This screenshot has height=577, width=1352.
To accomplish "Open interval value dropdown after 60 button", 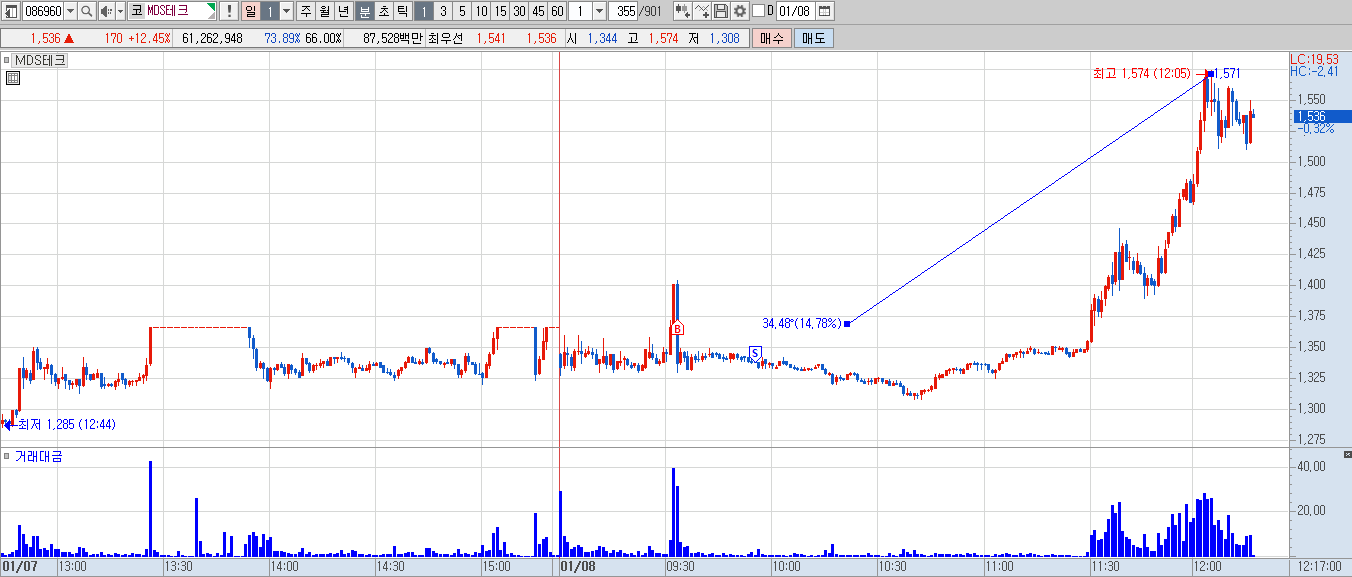I will (600, 11).
